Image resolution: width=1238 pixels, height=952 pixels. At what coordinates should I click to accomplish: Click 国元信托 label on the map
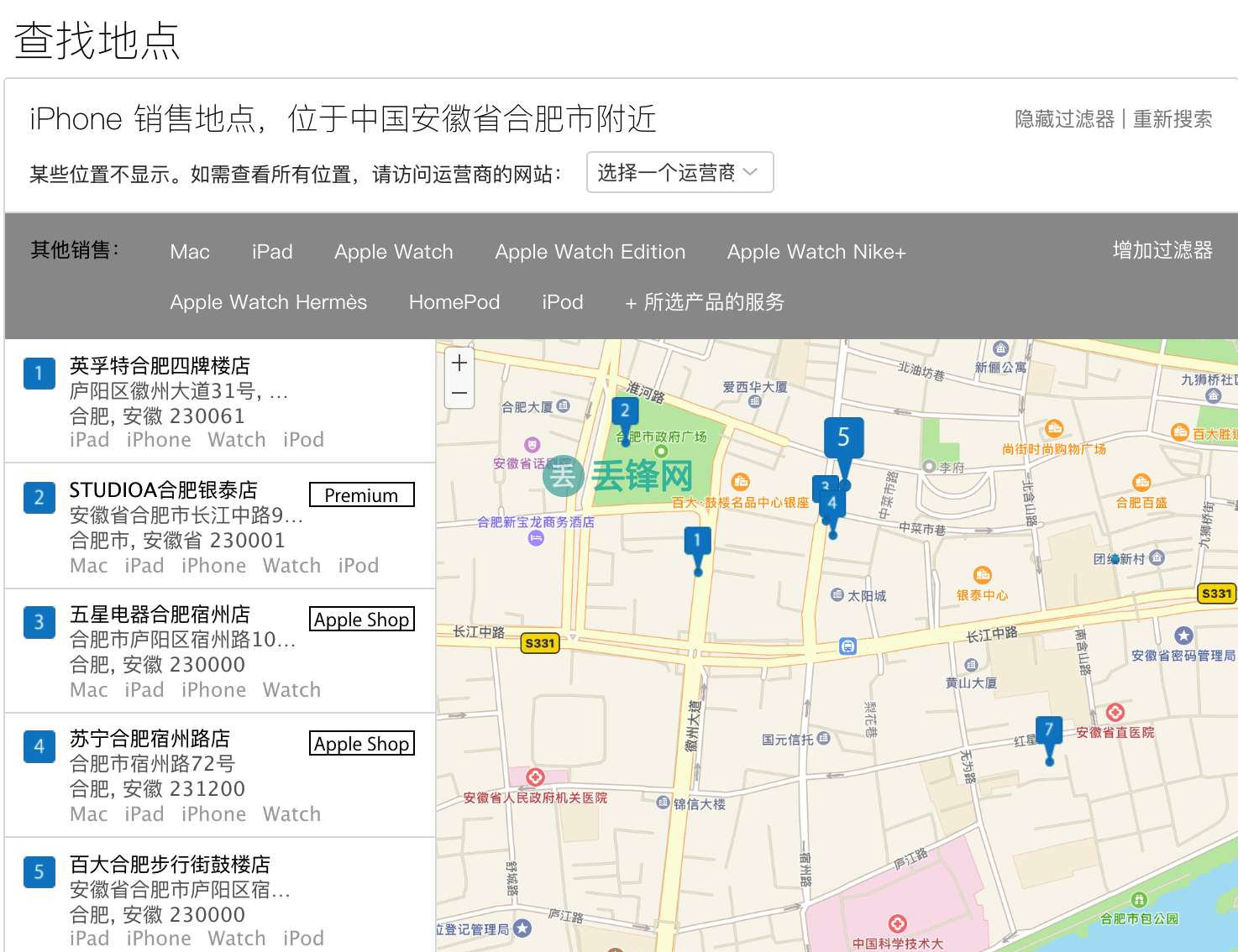click(x=788, y=740)
